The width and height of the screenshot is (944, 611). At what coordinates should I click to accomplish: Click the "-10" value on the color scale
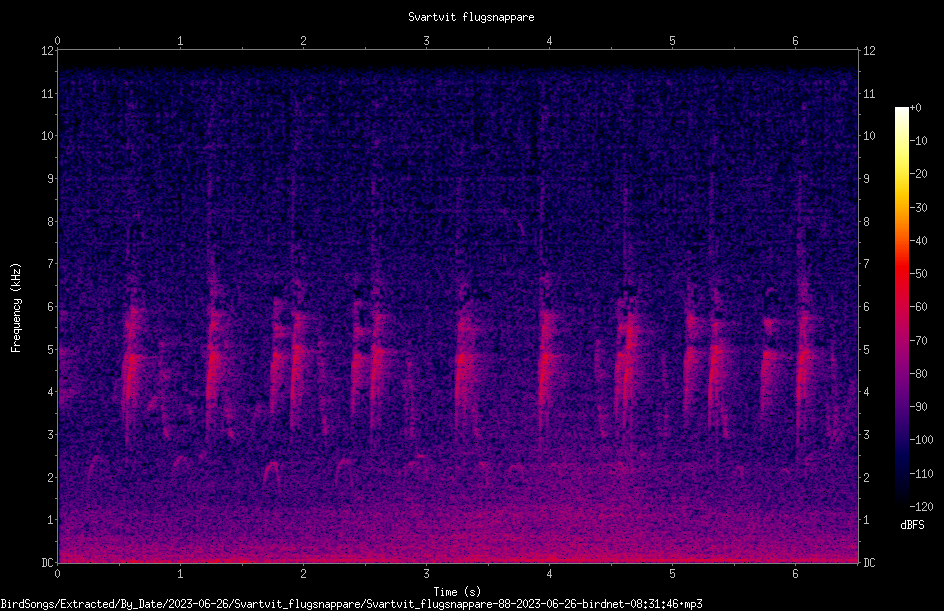click(918, 141)
